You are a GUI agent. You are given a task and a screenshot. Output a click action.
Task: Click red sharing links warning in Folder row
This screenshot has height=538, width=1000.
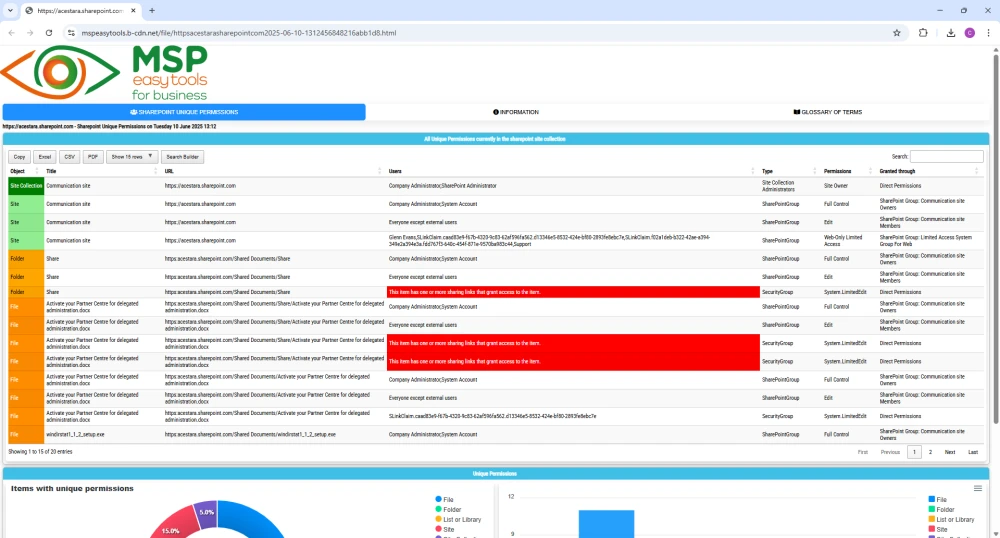point(573,292)
